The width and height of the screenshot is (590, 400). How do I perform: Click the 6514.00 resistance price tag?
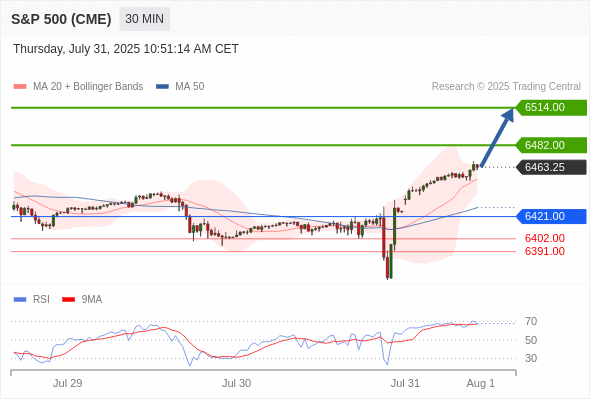pos(550,108)
